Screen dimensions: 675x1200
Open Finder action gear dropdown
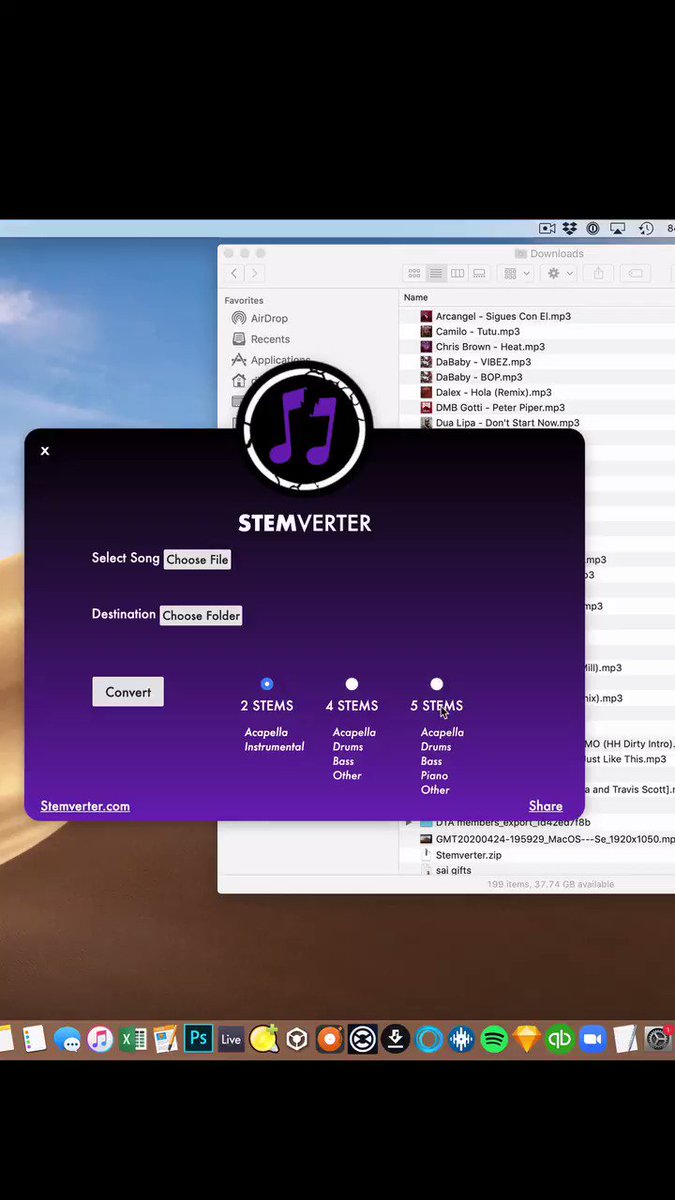pos(559,273)
